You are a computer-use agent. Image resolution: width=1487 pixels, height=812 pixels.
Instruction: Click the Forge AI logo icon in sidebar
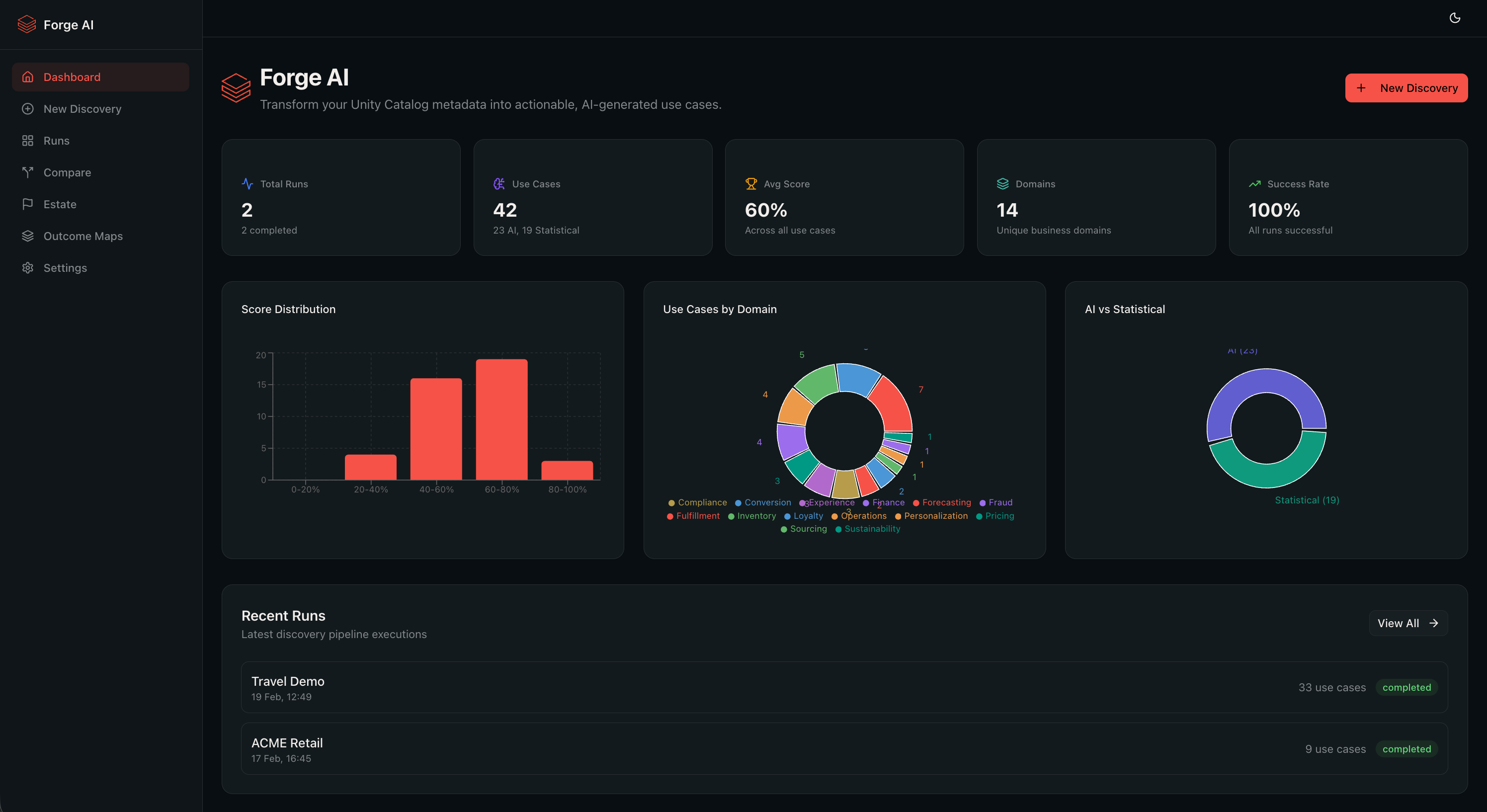coord(26,24)
